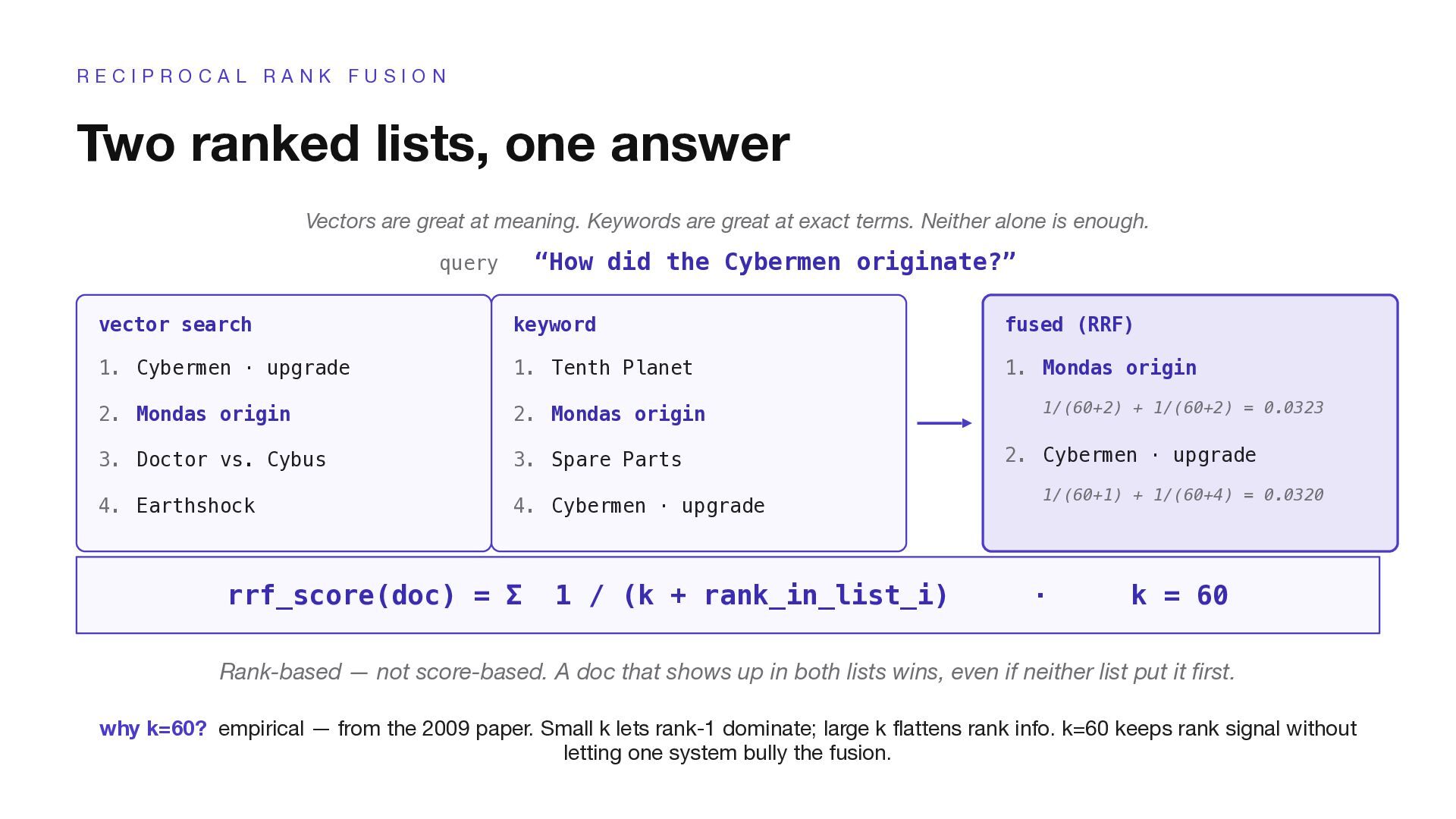Click the 'Earthshock' list item
1456x819 pixels.
point(196,506)
